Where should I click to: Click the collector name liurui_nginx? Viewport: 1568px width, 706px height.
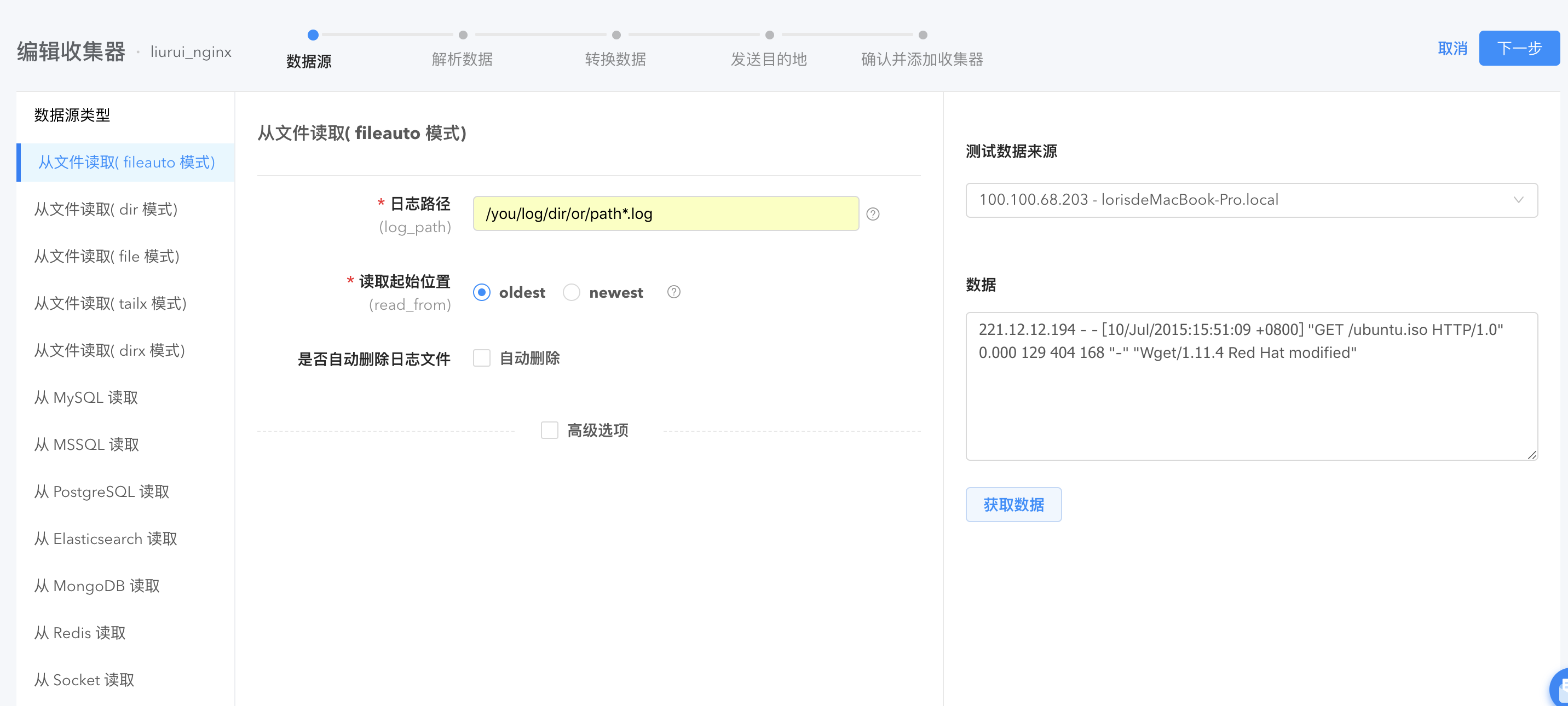[x=191, y=53]
